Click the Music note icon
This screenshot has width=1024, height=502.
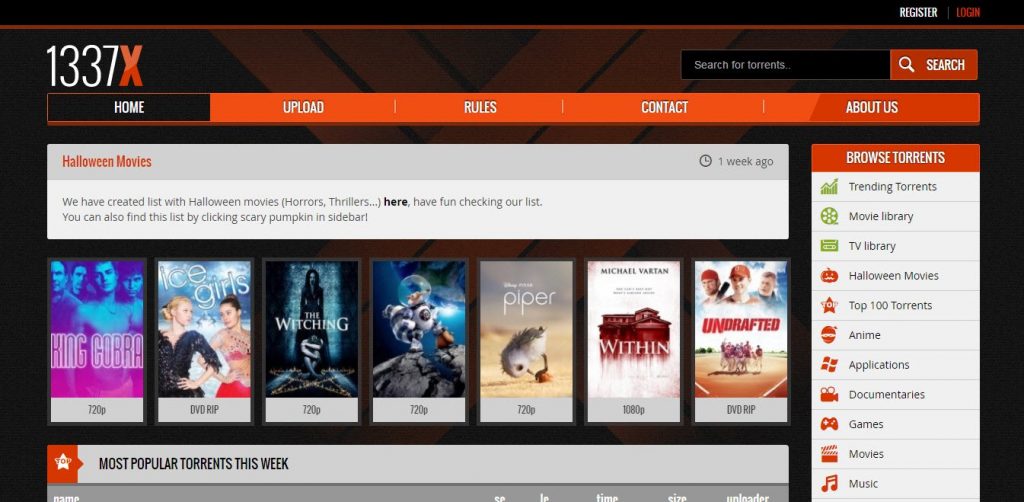pyautogui.click(x=829, y=483)
